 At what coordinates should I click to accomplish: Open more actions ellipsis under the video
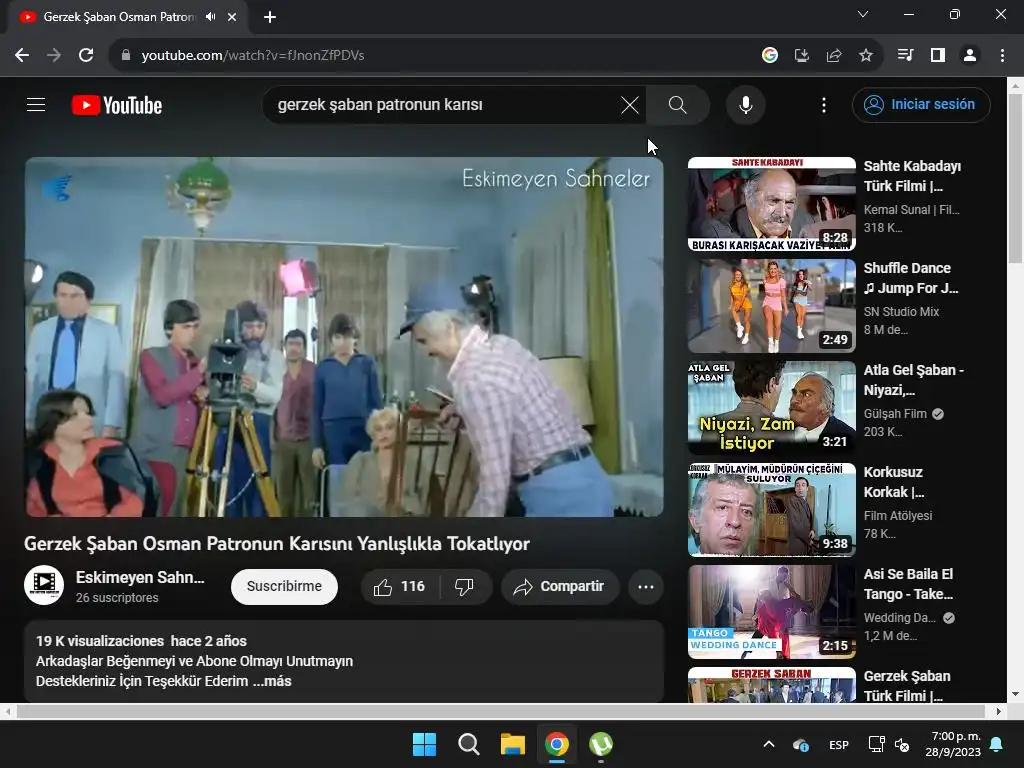(x=646, y=586)
